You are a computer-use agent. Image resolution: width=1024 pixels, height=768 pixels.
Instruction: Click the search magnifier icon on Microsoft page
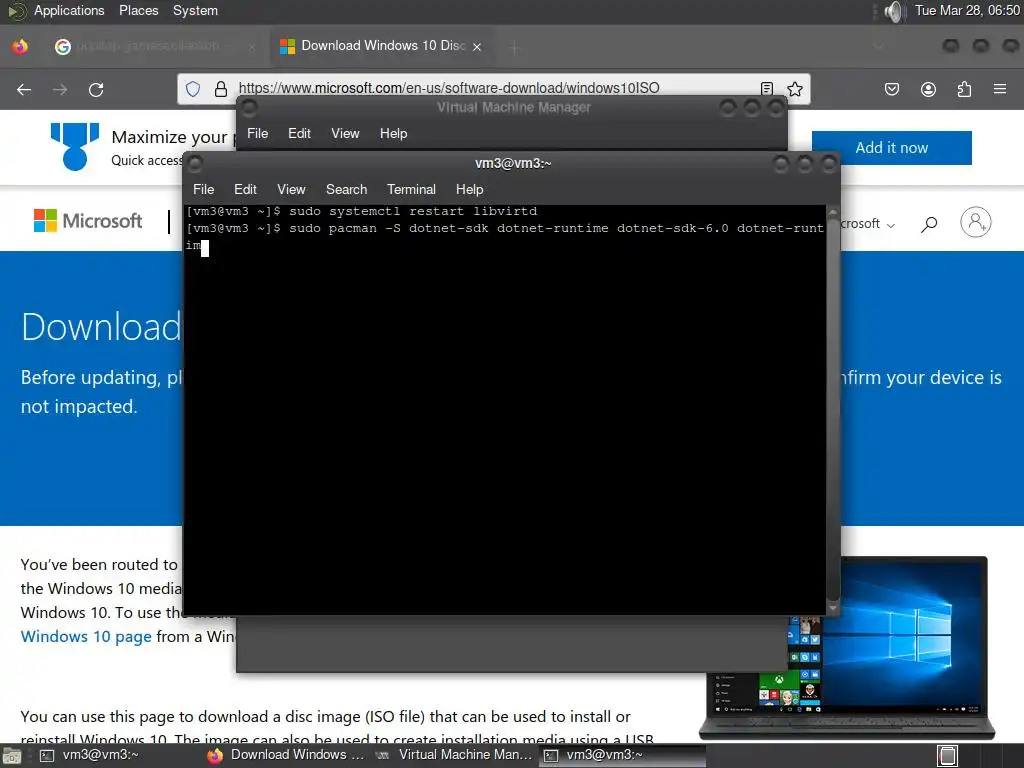pos(929,224)
